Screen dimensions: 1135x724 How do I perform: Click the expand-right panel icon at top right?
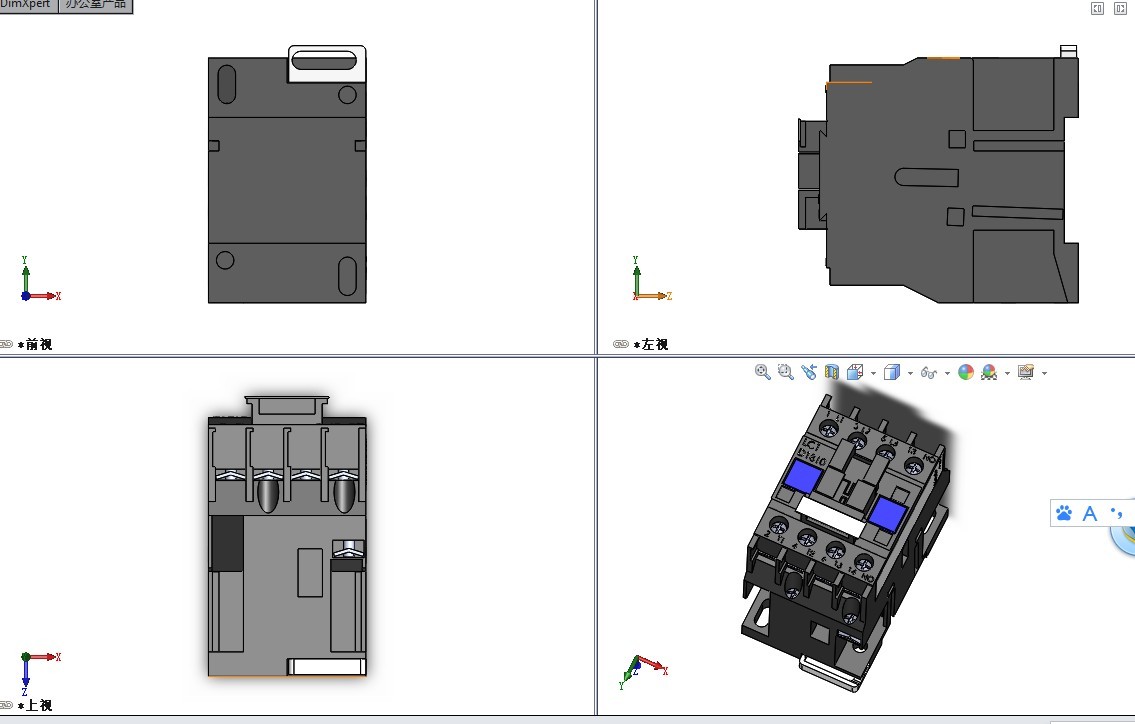1120,9
